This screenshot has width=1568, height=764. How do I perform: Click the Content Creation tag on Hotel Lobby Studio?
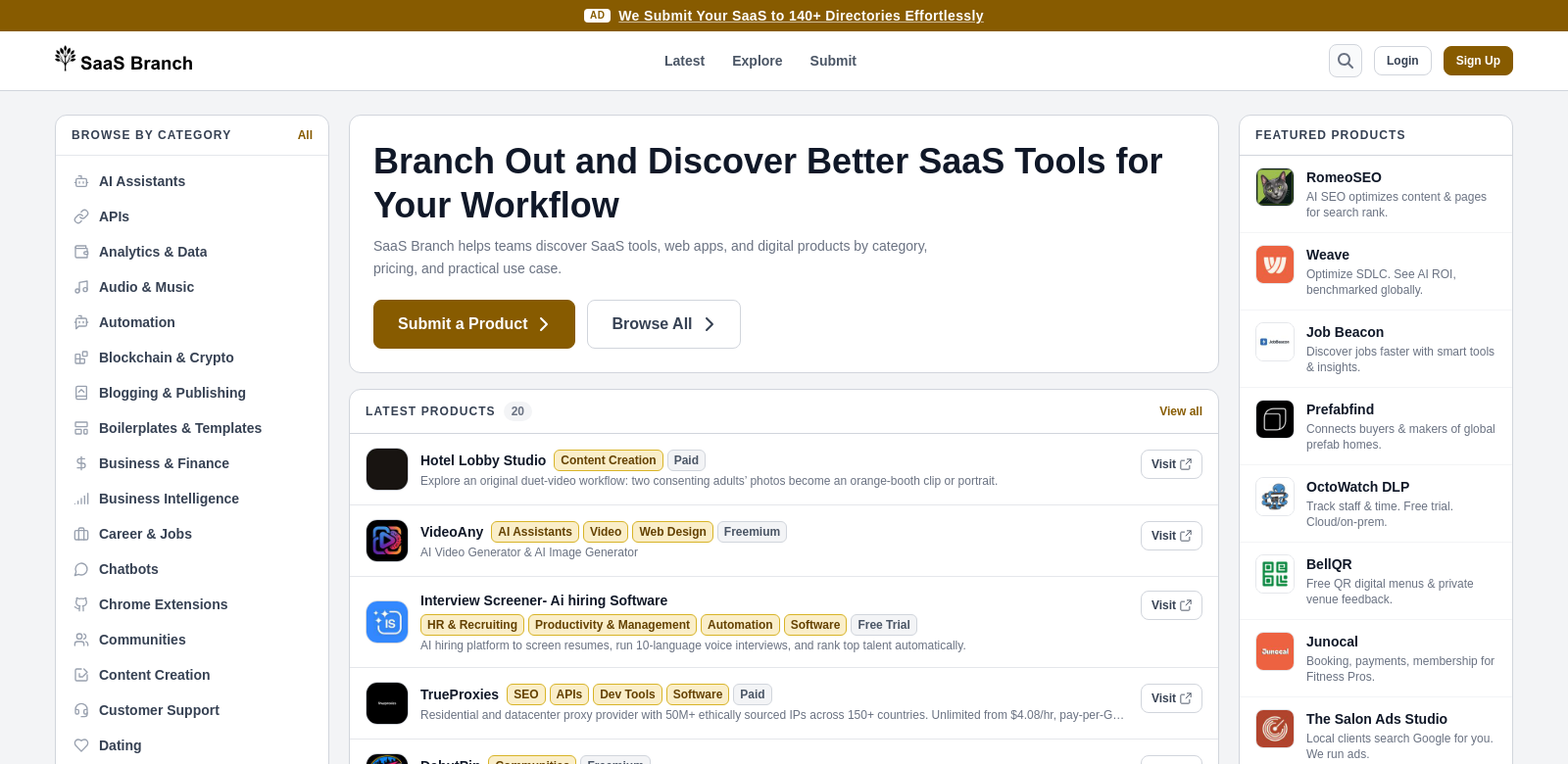(x=609, y=460)
